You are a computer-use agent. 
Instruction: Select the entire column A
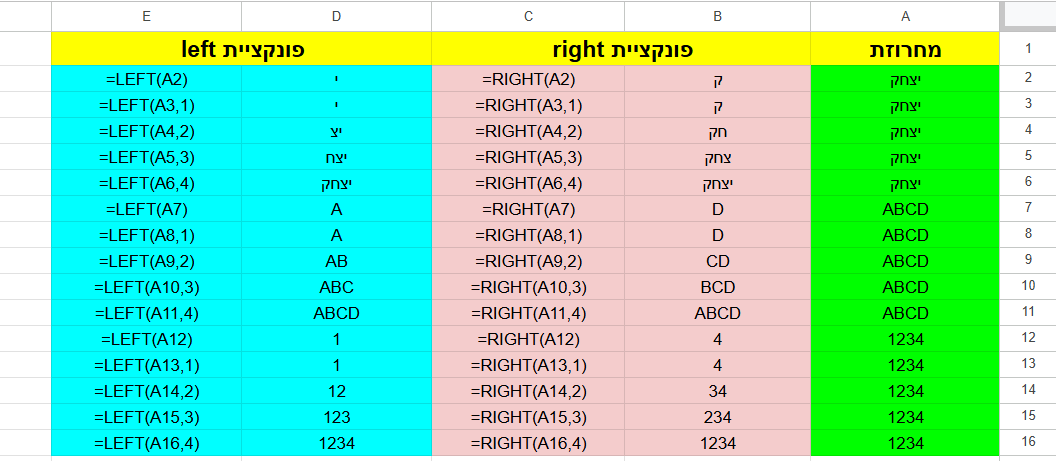(905, 16)
